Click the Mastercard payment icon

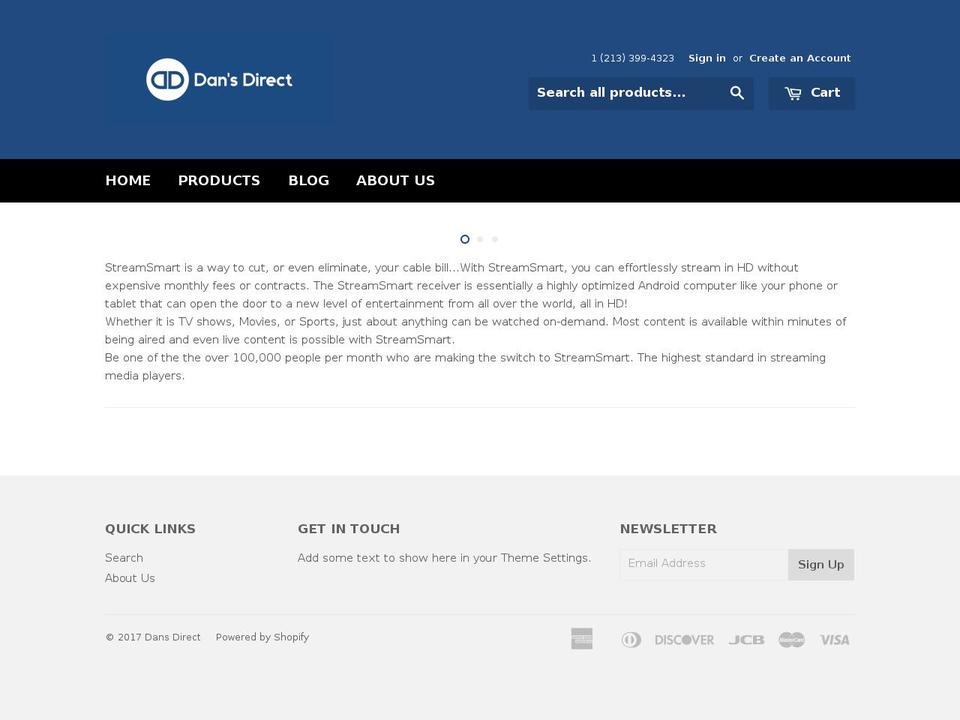(x=792, y=640)
